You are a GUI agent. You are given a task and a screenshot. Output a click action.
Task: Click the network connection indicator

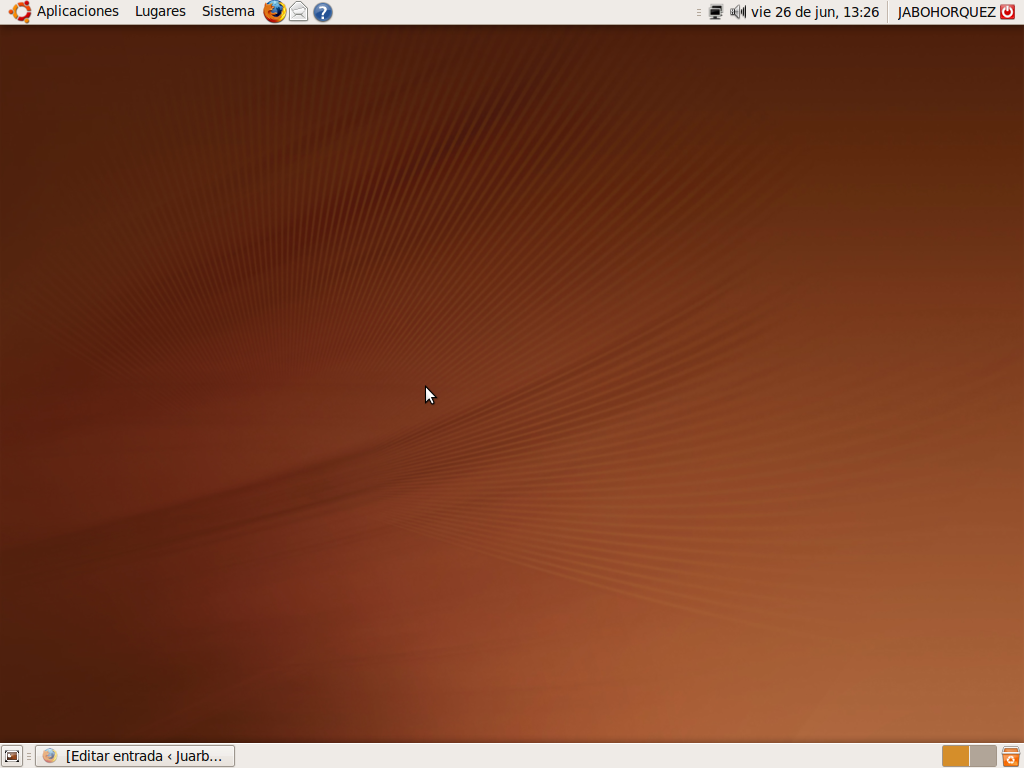pyautogui.click(x=716, y=12)
